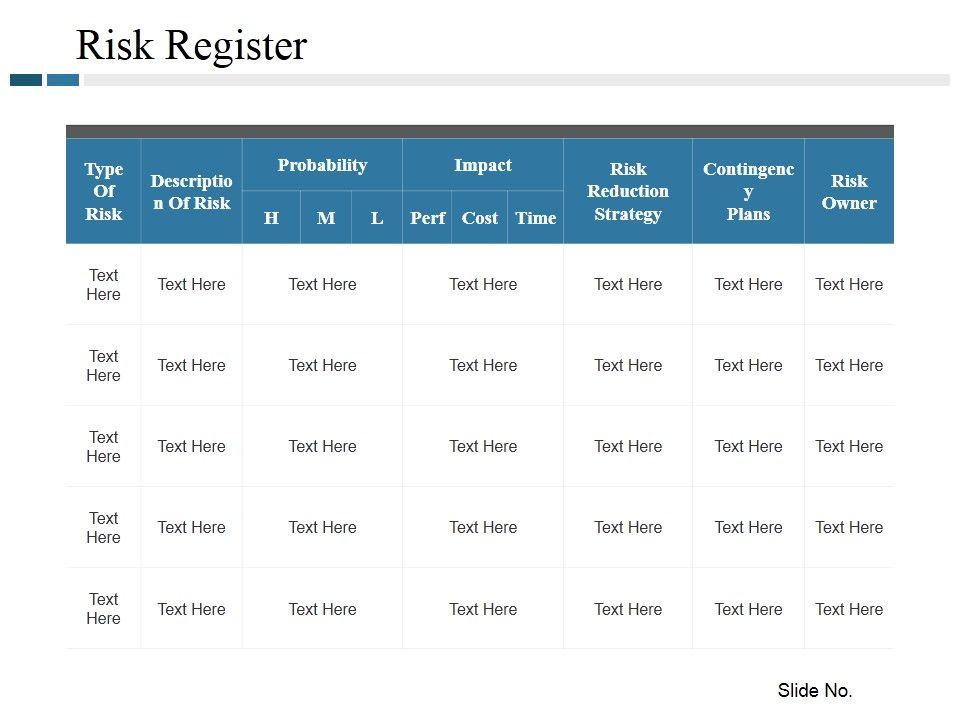Click the Time impact sub-header
This screenshot has width=960, height=720.
536,218
